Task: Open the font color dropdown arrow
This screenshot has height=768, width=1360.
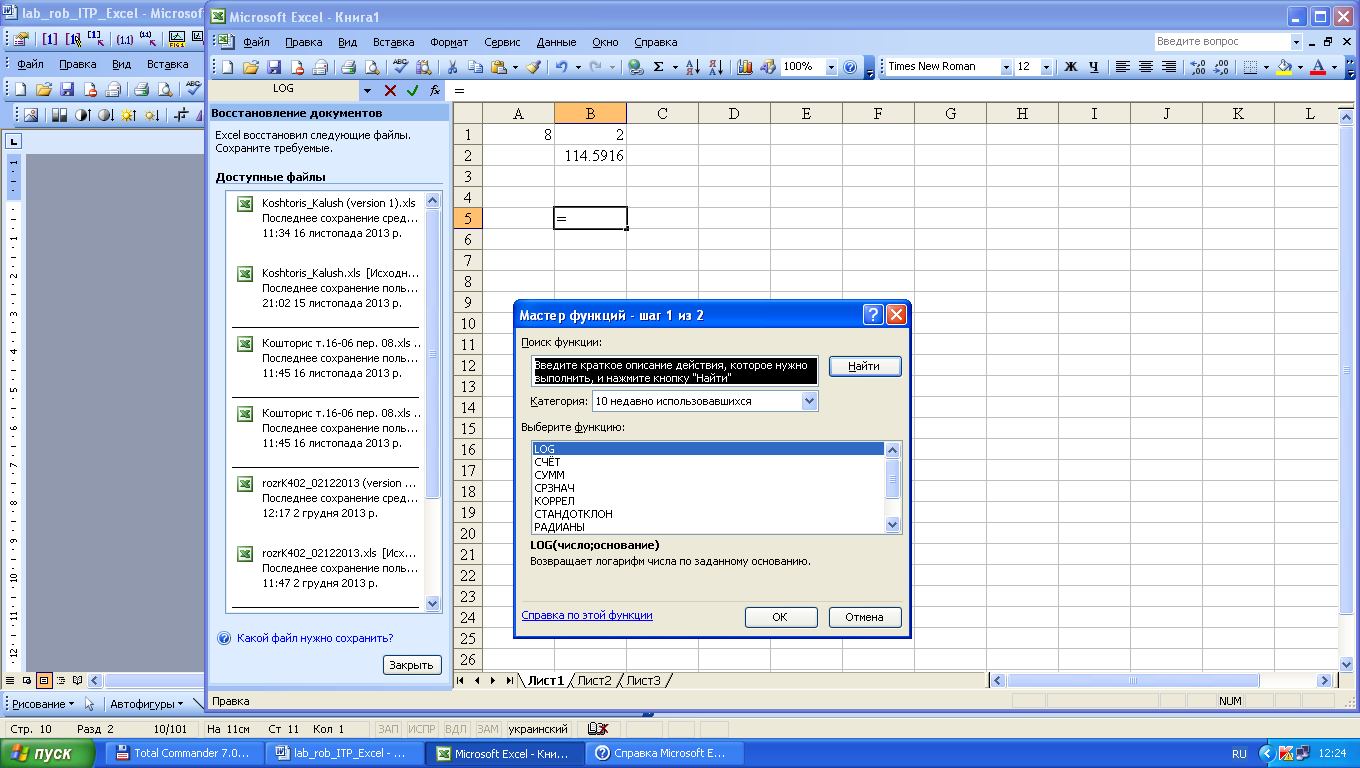Action: point(1335,67)
